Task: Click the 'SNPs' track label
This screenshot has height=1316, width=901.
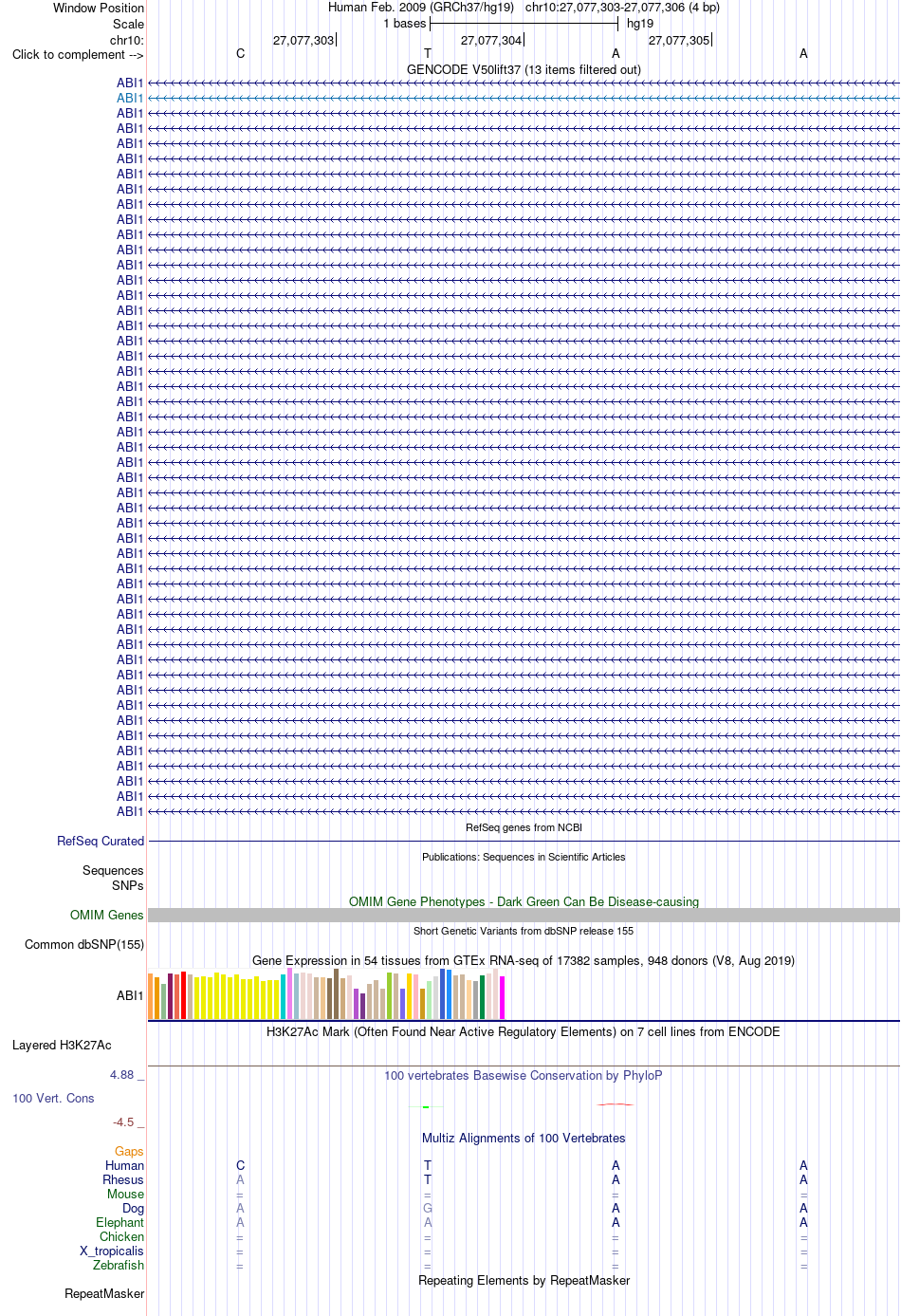Action: [x=127, y=885]
